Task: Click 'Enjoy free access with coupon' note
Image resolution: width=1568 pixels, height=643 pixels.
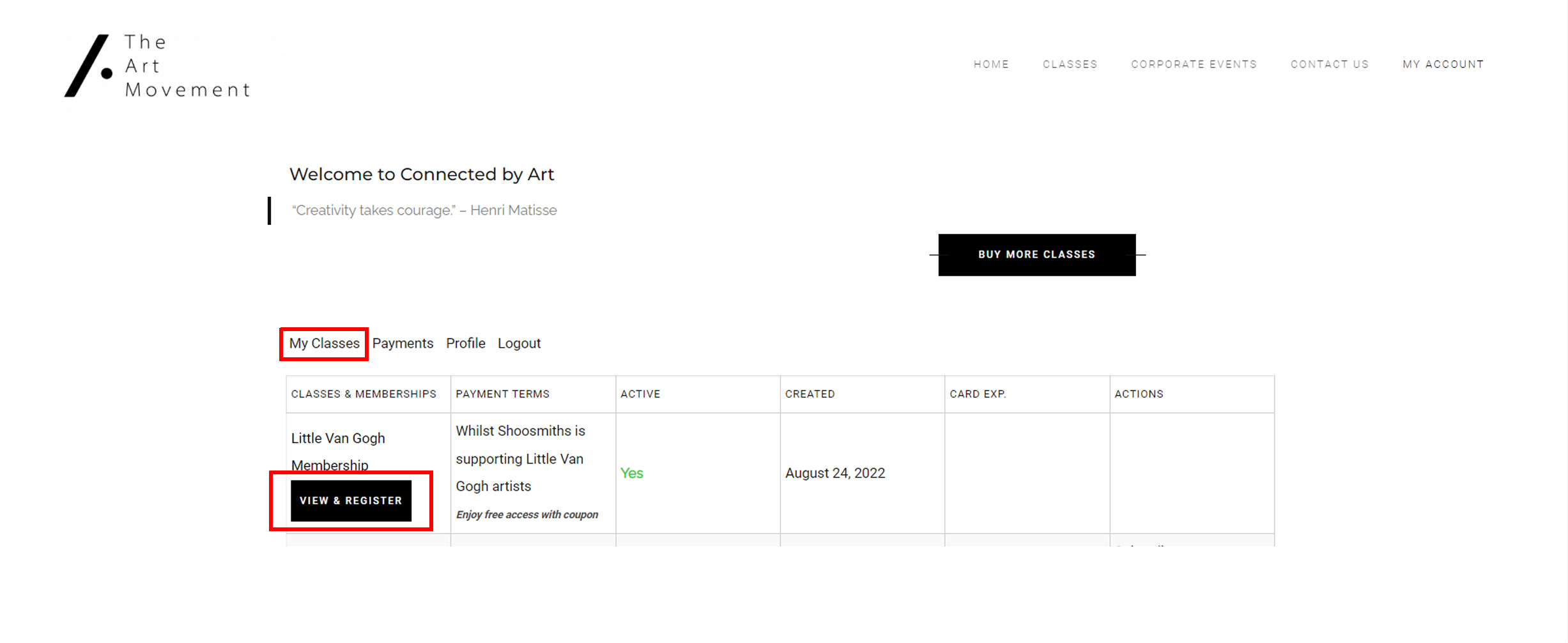Action: [527, 515]
